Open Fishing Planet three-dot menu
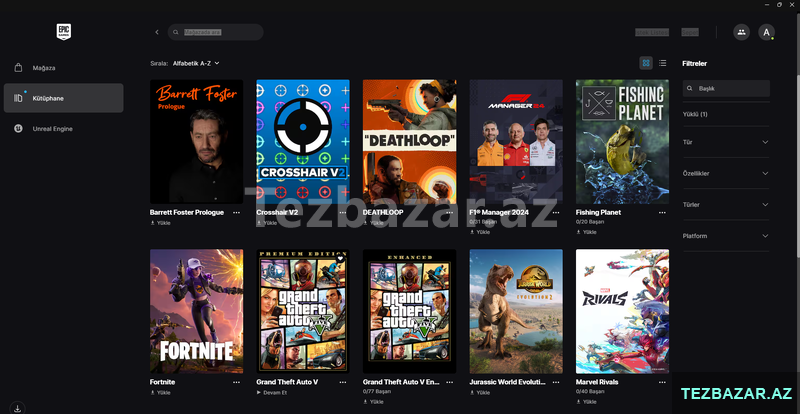The height and width of the screenshot is (414, 800). click(662, 212)
